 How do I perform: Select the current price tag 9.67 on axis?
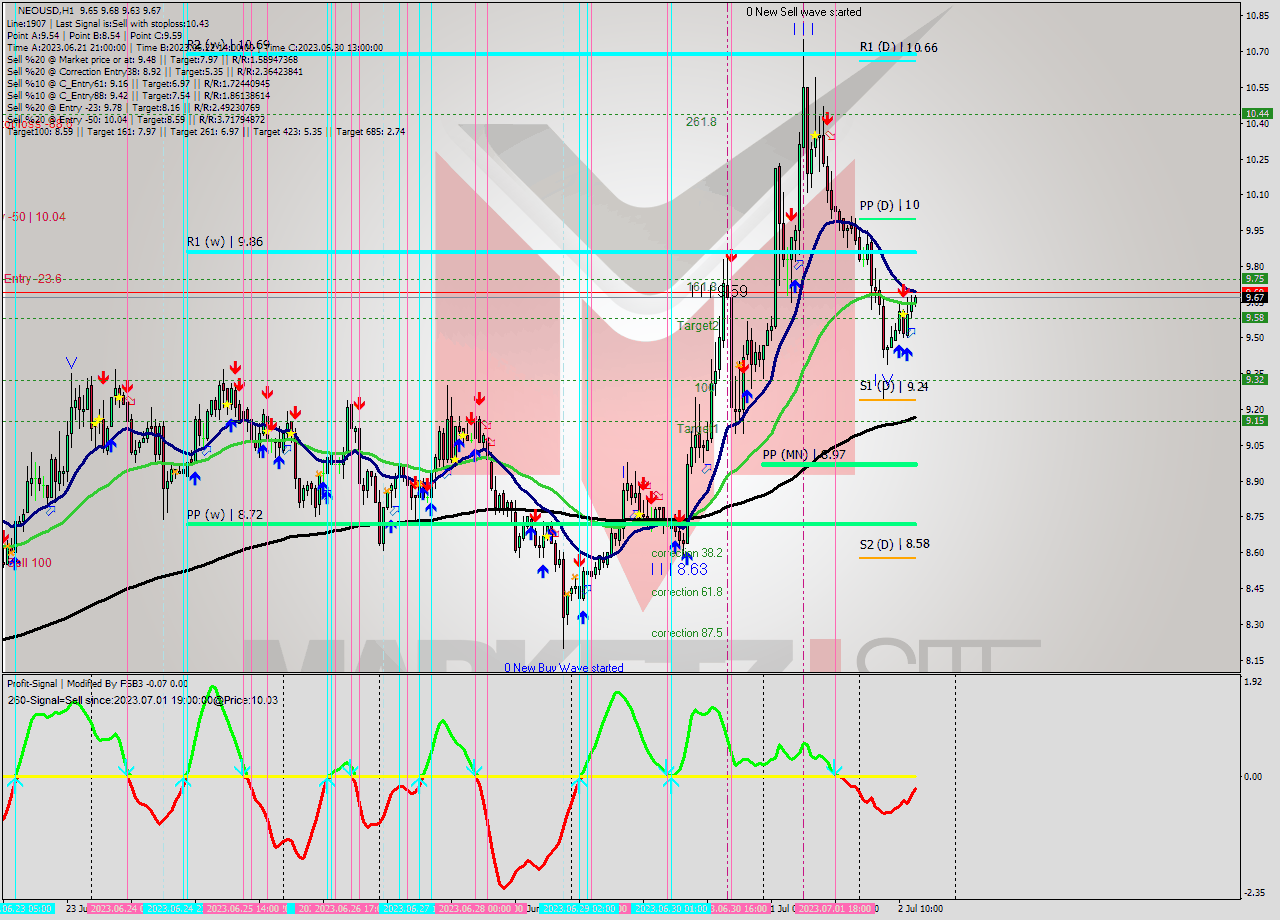pos(1255,297)
